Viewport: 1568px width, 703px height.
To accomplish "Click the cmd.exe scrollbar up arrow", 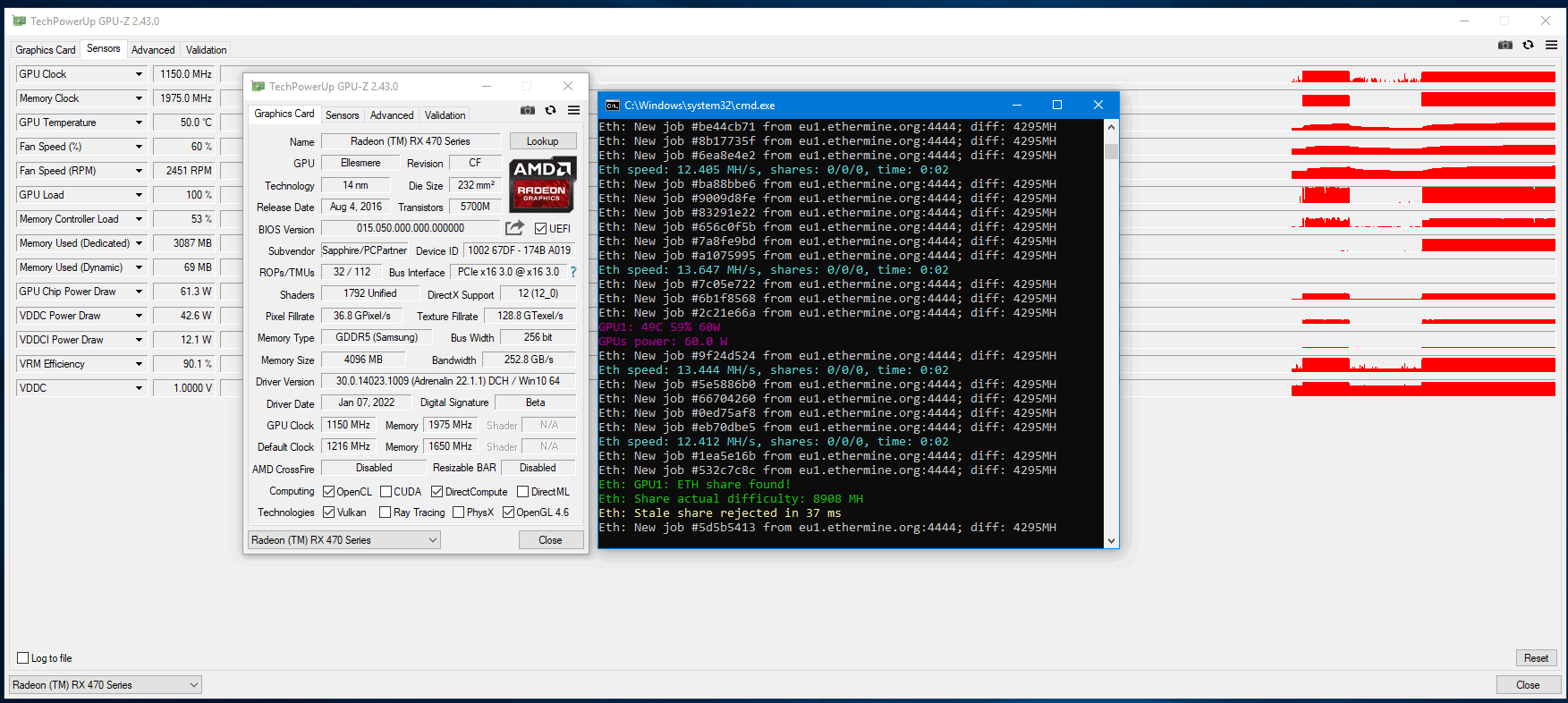I will coord(1111,127).
